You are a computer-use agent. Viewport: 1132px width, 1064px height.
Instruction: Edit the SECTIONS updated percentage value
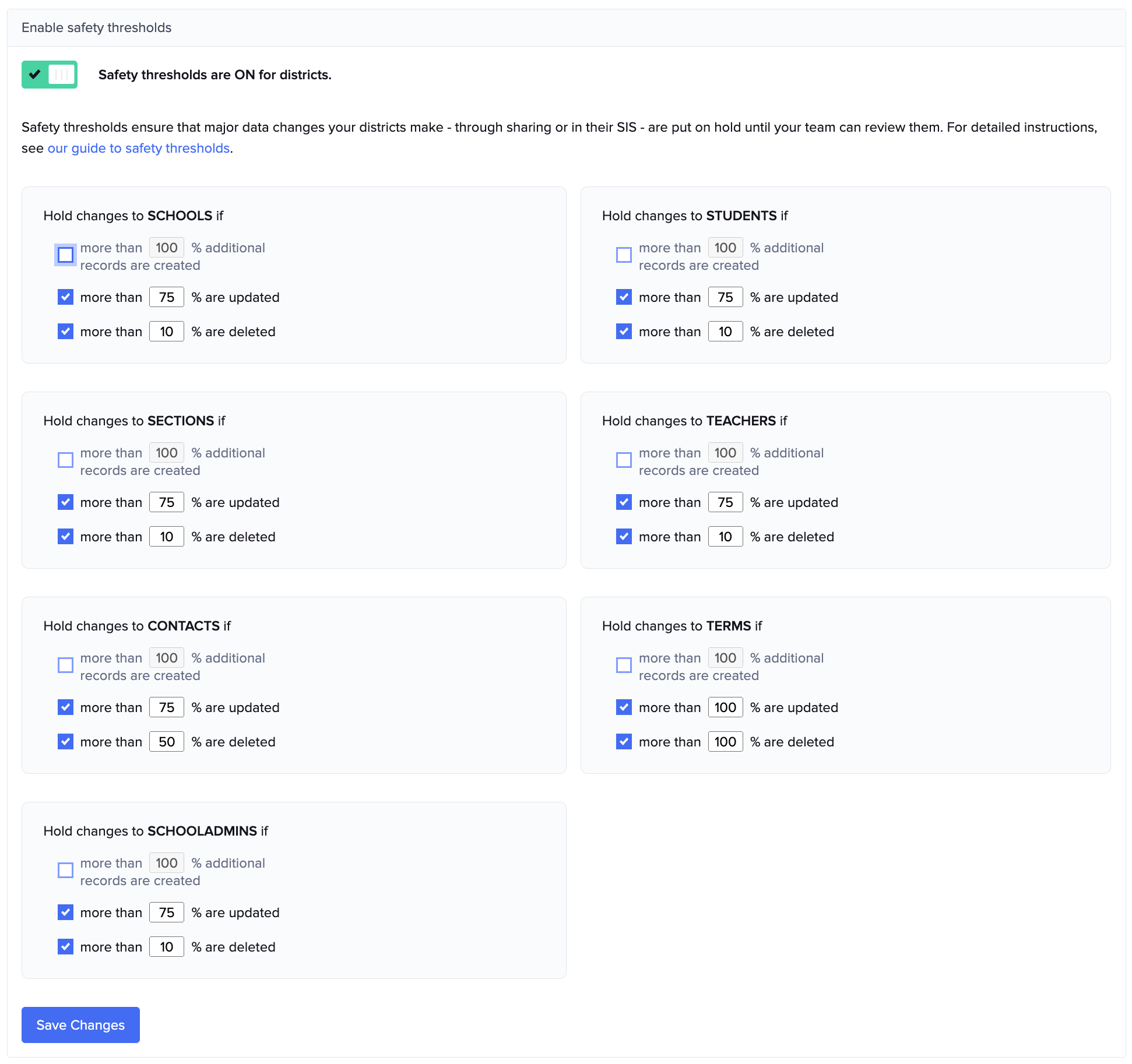(166, 502)
